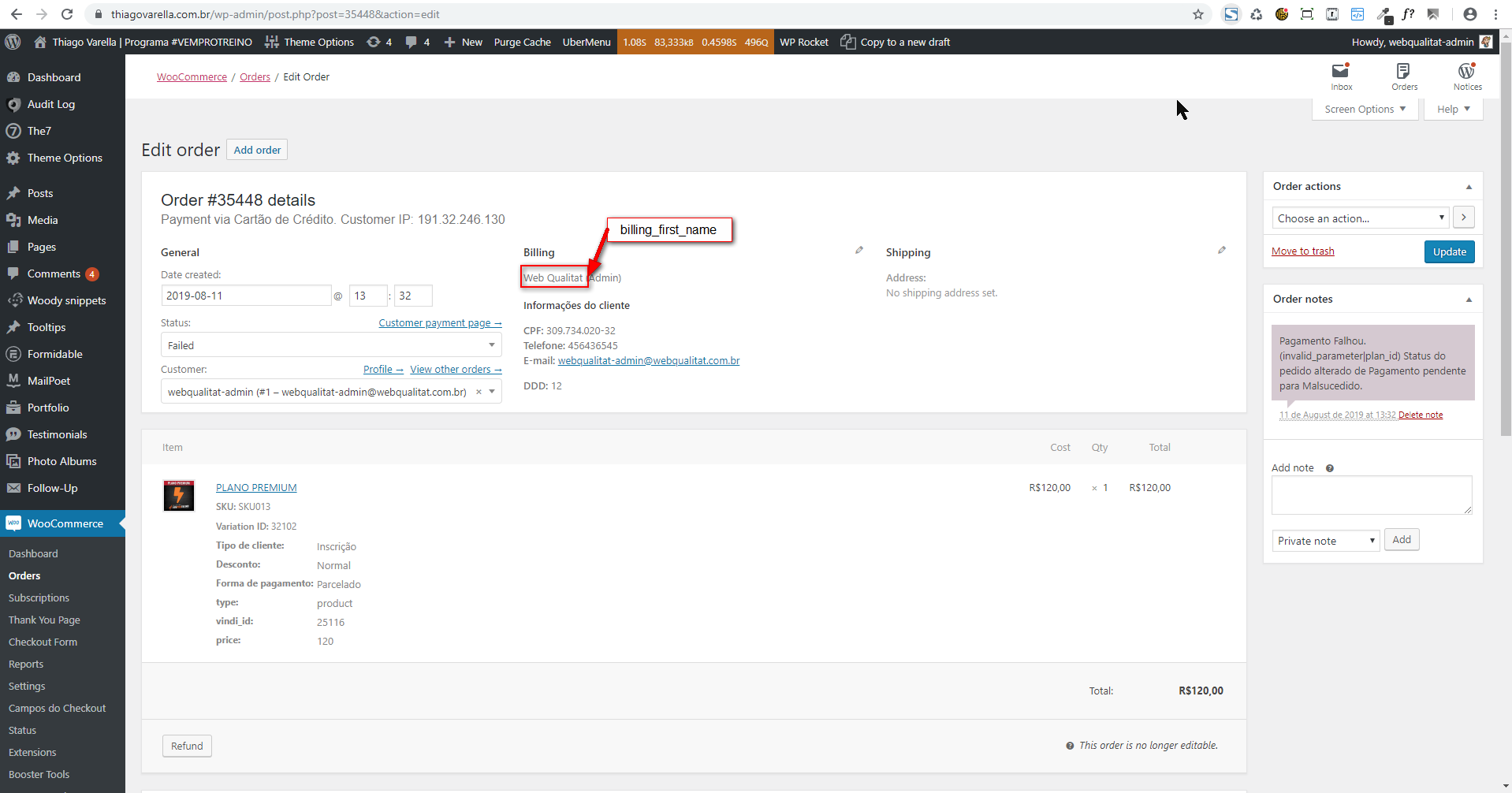
Task: Expand Screen Options panel
Action: click(x=1365, y=110)
